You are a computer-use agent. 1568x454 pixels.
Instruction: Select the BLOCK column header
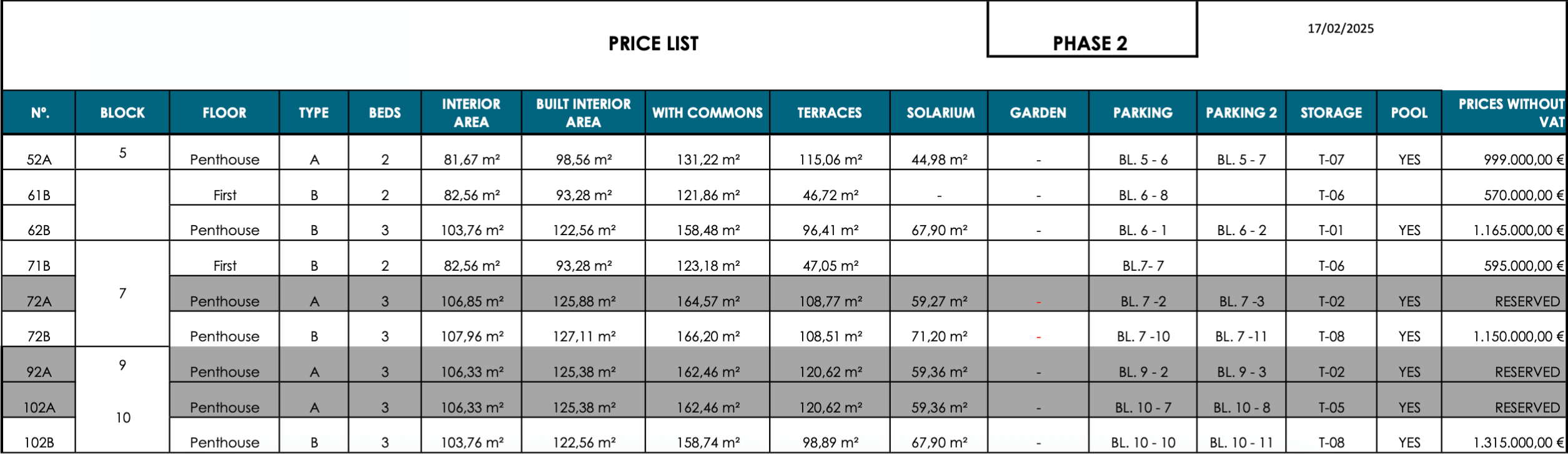pos(122,113)
